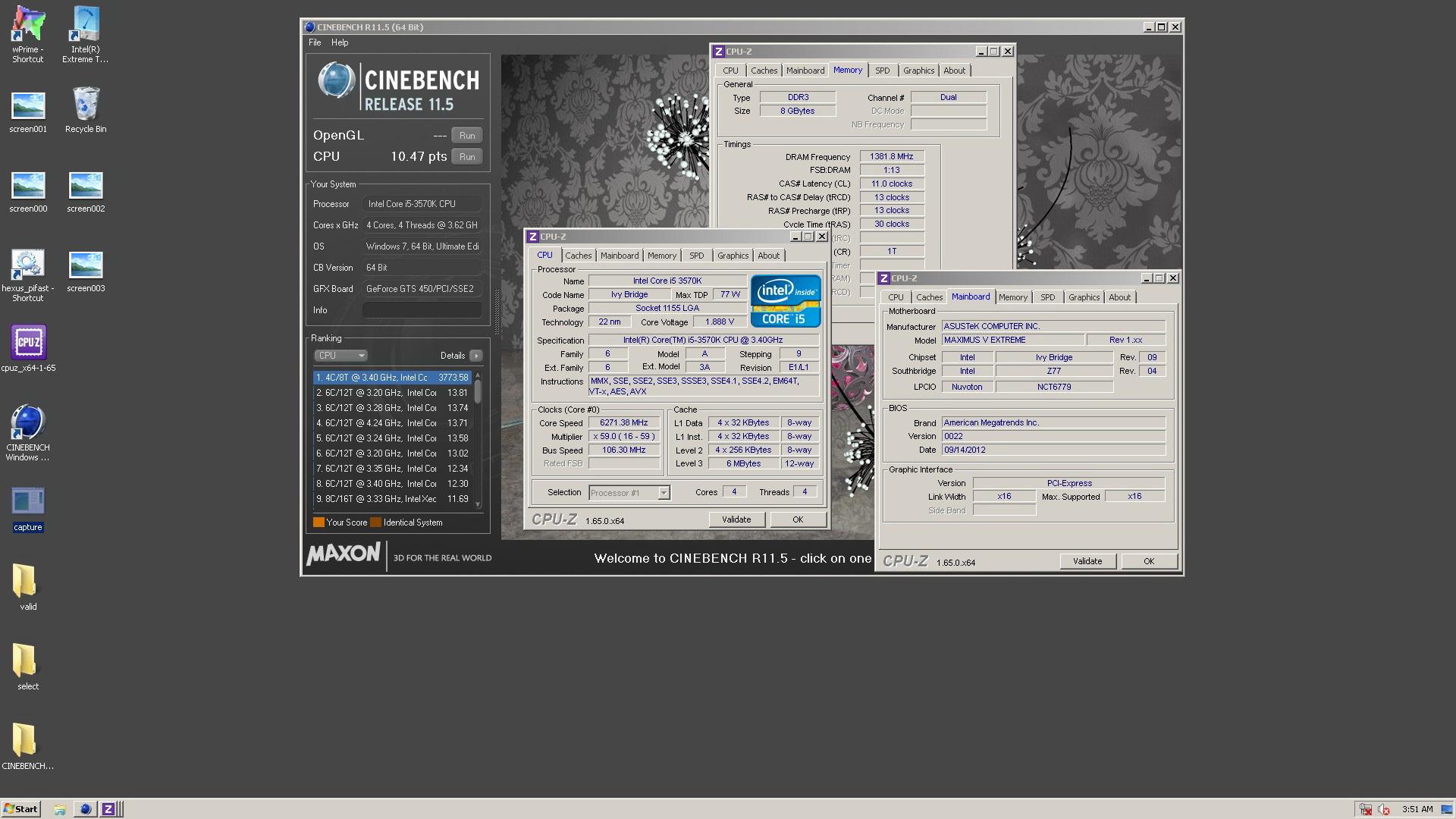Open Intel Extreme Tuning desktop shortcut
This screenshot has width=1456, height=819.
85,34
